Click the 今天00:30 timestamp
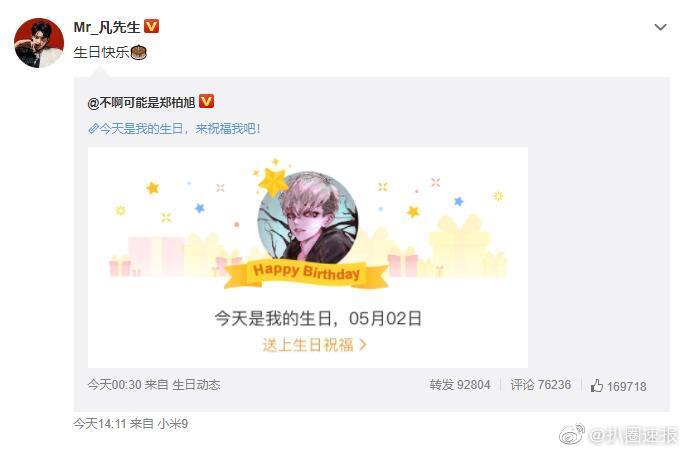 (x=115, y=385)
